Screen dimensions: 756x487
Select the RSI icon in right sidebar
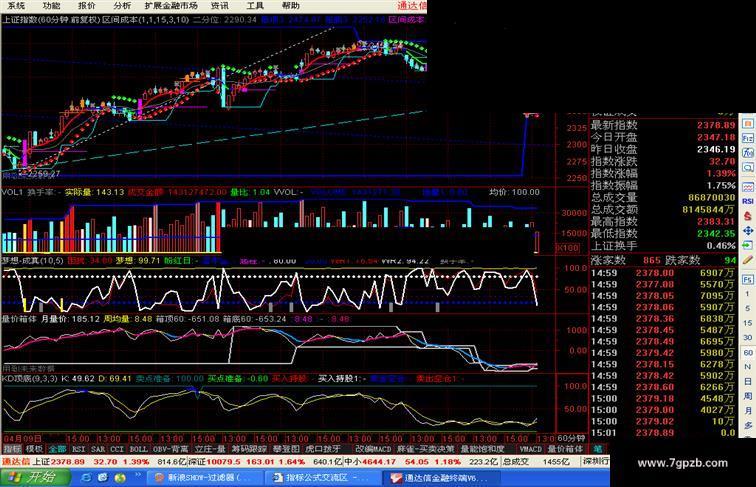pyautogui.click(x=748, y=201)
